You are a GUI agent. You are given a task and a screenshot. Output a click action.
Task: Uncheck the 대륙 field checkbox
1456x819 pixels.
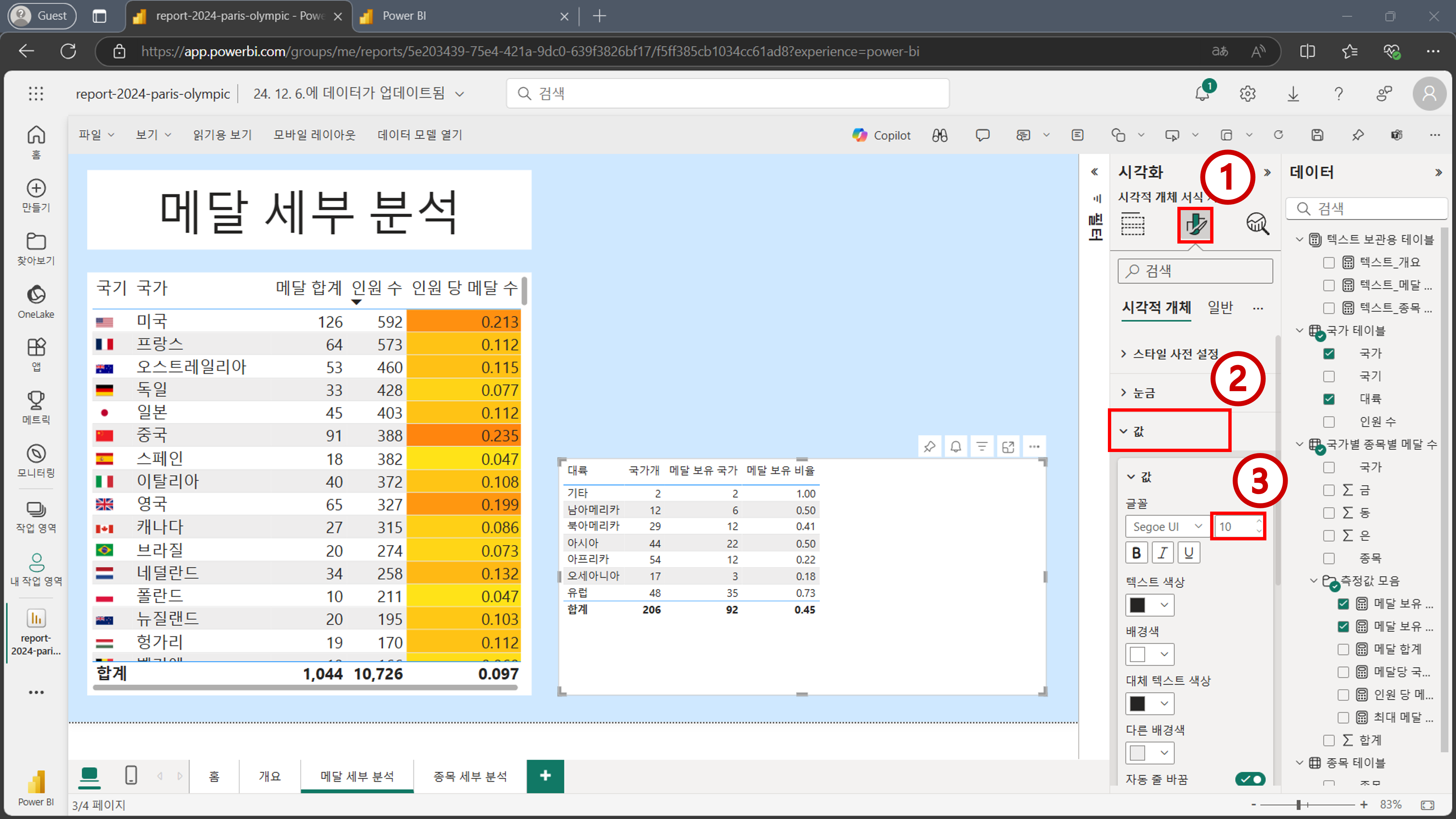pyautogui.click(x=1329, y=399)
